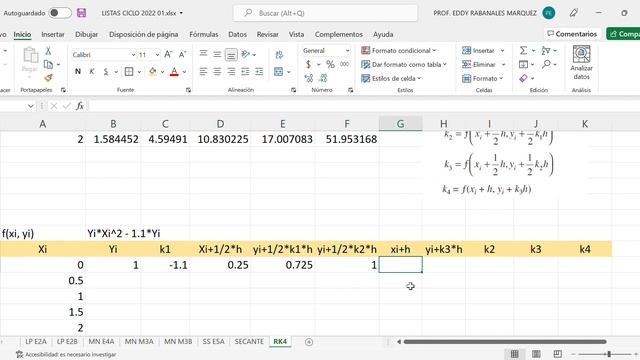Toggle italic K formatting

pyautogui.click(x=92, y=72)
